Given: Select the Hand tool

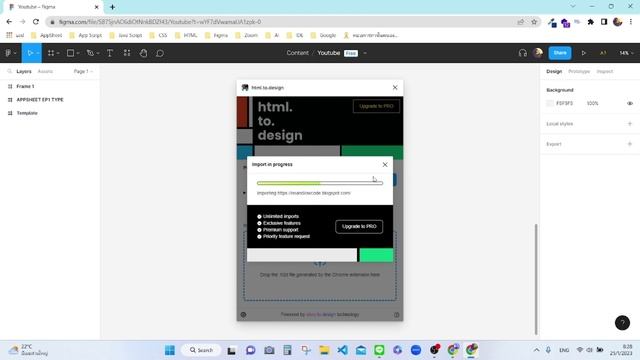Looking at the screenshot, I should (143, 53).
